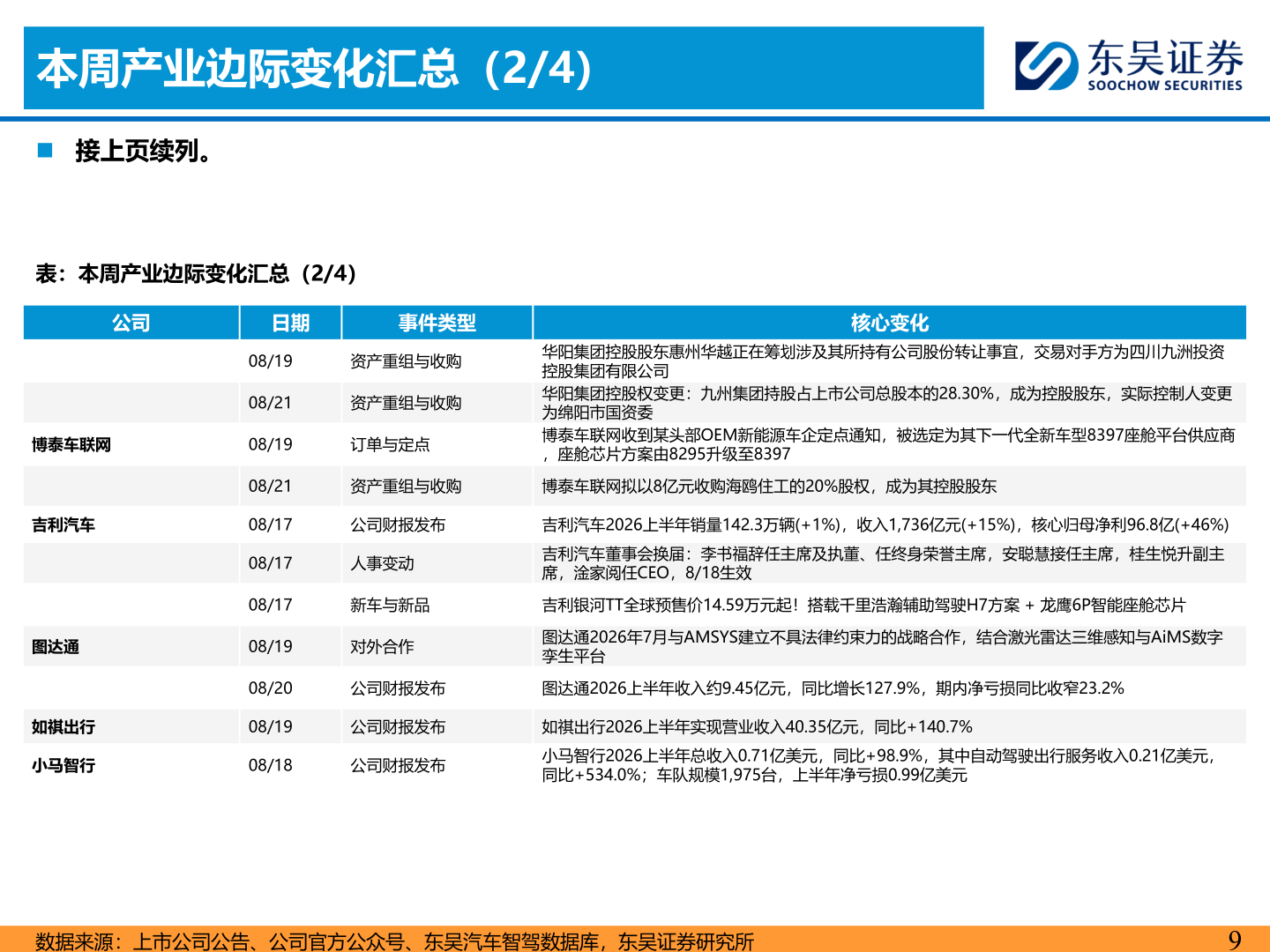
Task: Select text about 8397座舱平台 supplier nomination
Action: pos(888,445)
